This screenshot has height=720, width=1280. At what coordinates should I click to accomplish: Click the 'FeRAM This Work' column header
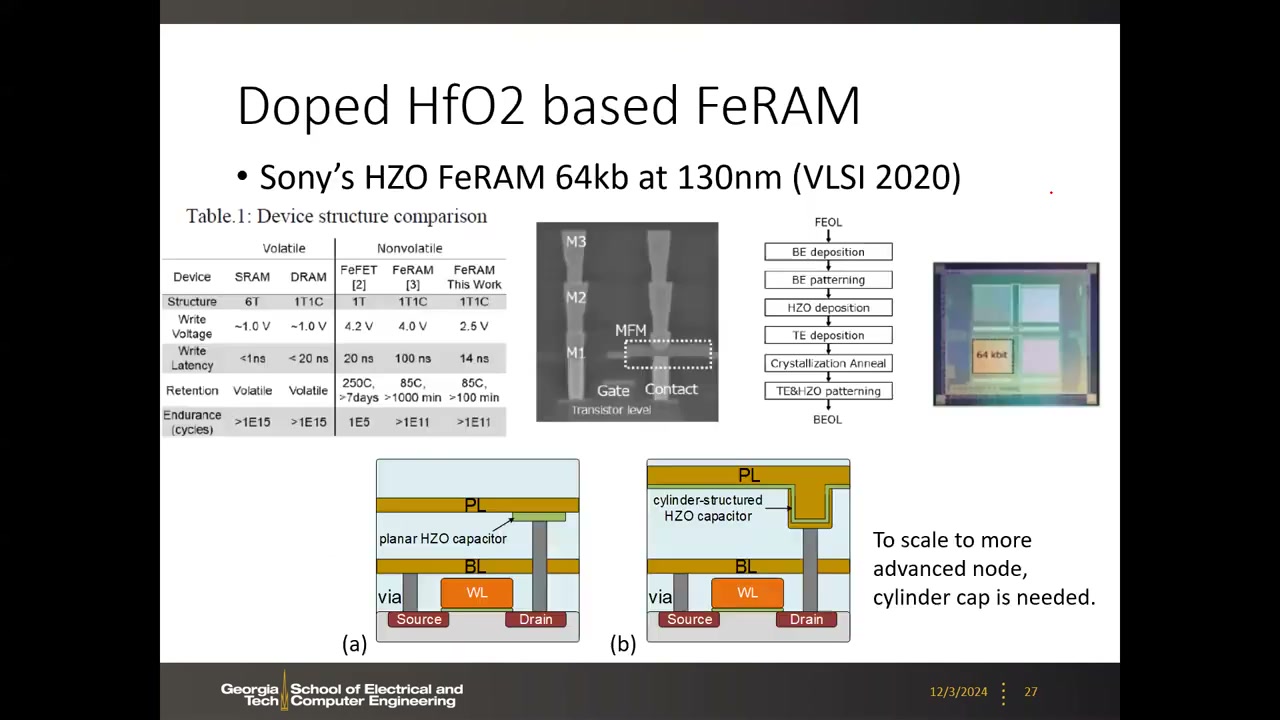pos(474,277)
